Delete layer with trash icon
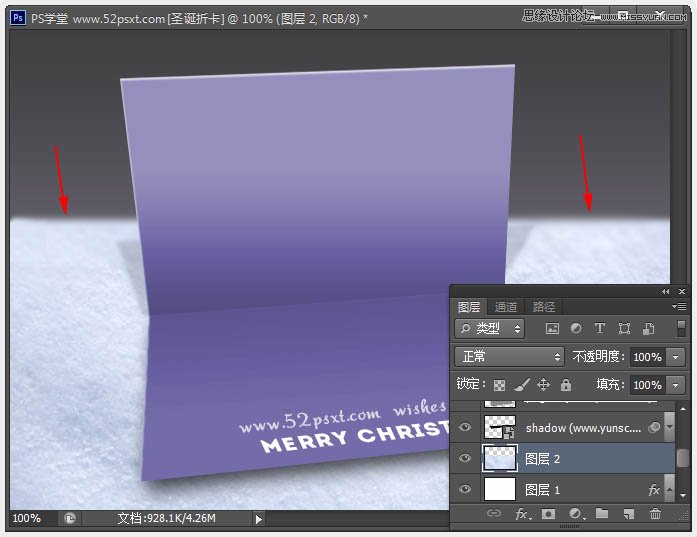Screen dimensions: 697x537 655,513
